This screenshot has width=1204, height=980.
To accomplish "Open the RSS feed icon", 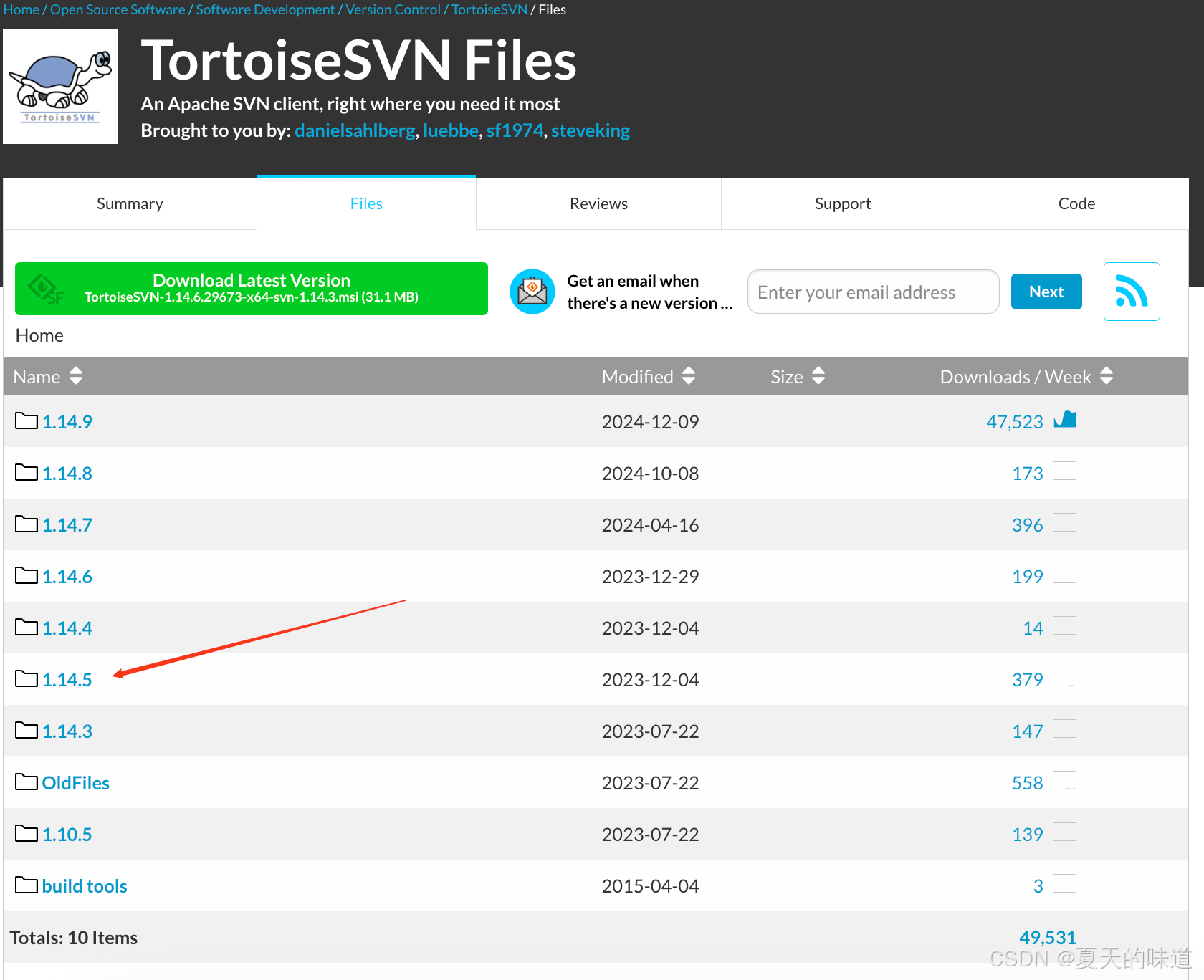I will pyautogui.click(x=1132, y=292).
